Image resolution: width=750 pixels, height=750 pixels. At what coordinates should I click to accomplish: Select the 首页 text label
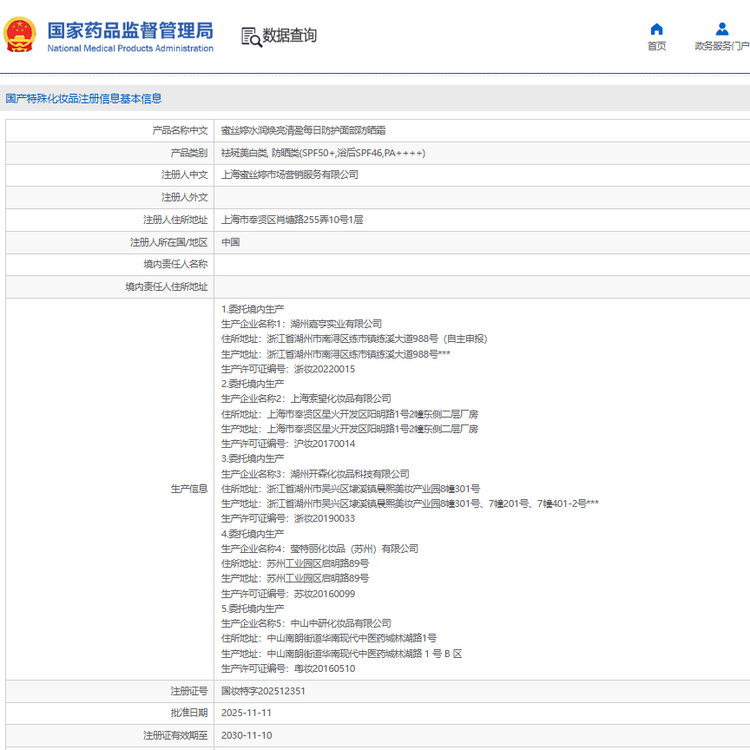click(656, 46)
